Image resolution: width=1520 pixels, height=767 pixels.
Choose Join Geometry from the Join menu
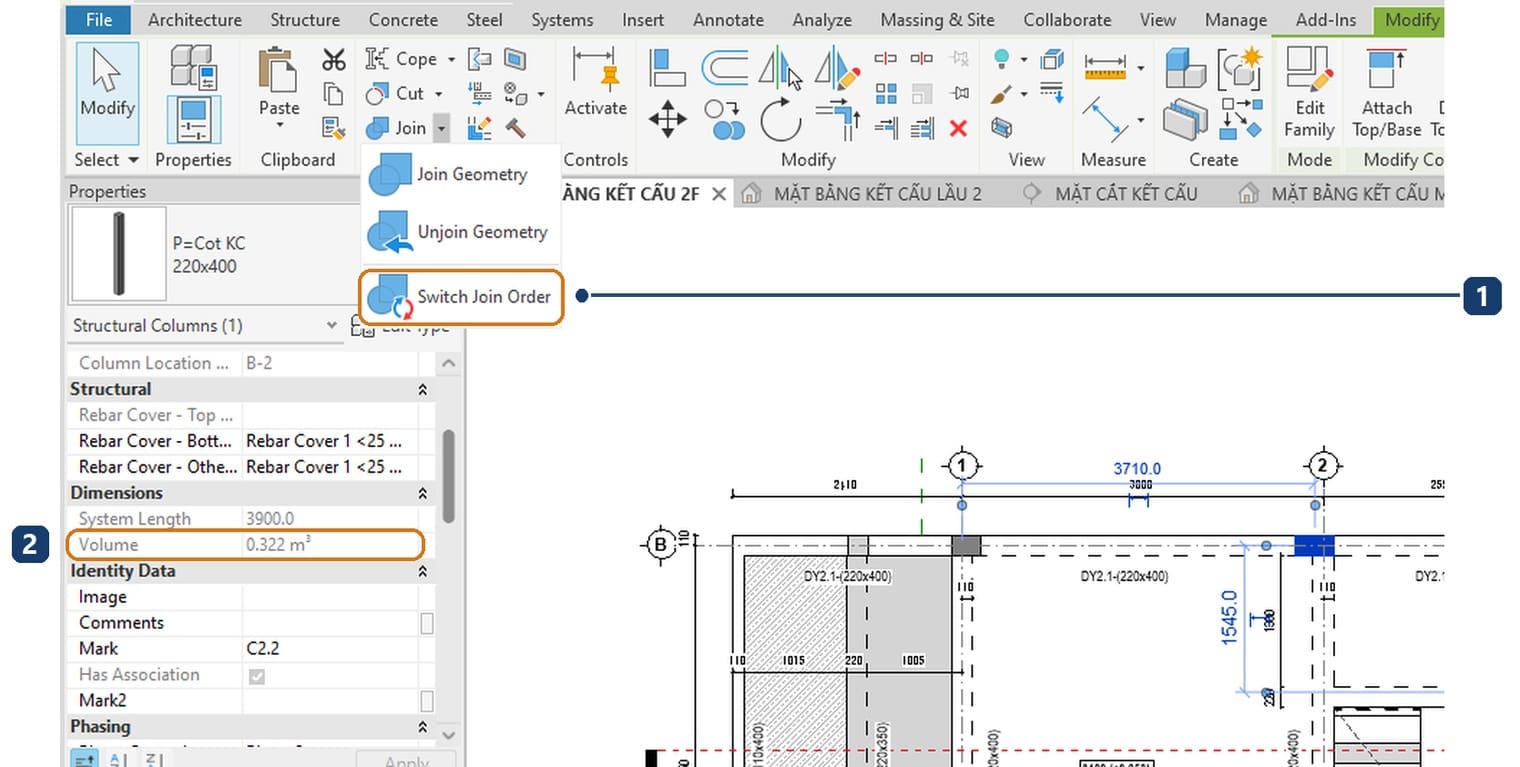coord(461,175)
